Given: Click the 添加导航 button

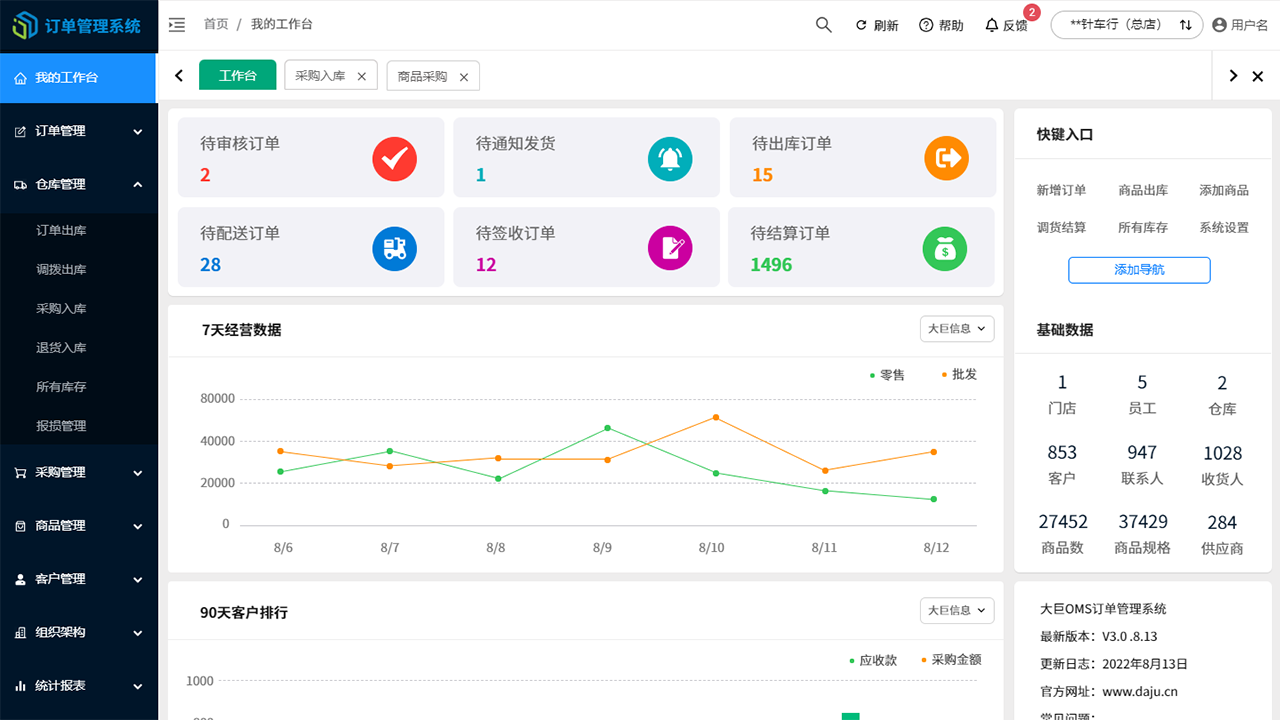Looking at the screenshot, I should [x=1139, y=270].
